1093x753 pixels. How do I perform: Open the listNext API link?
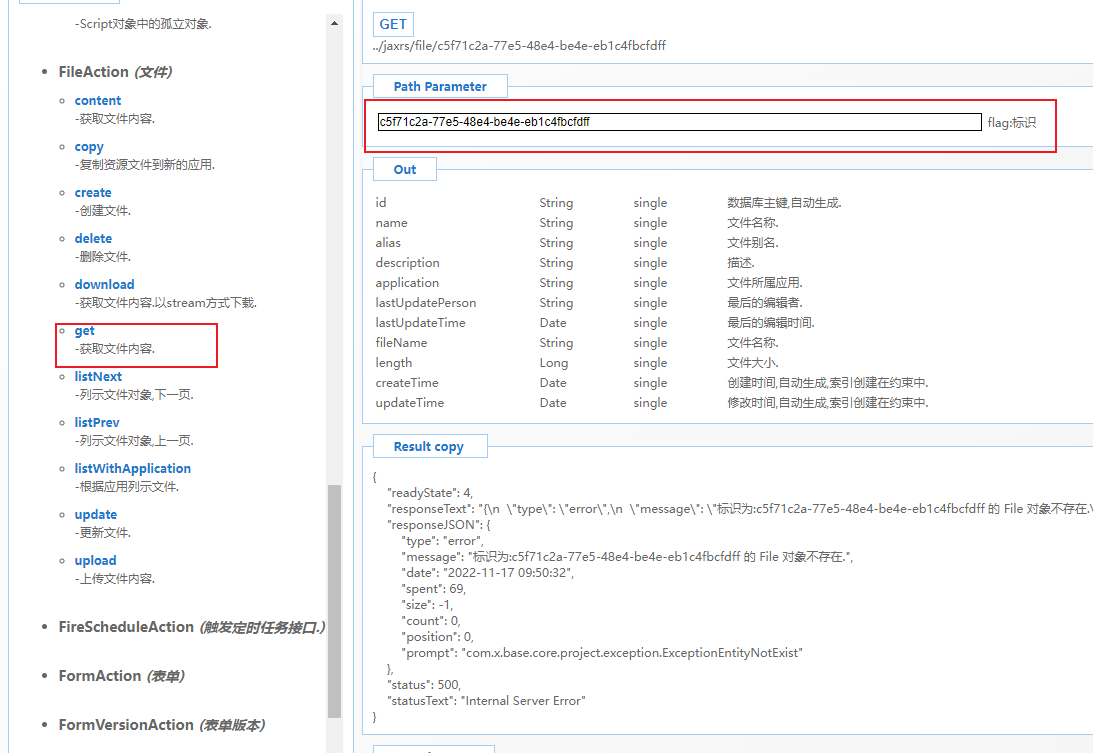(x=98, y=376)
